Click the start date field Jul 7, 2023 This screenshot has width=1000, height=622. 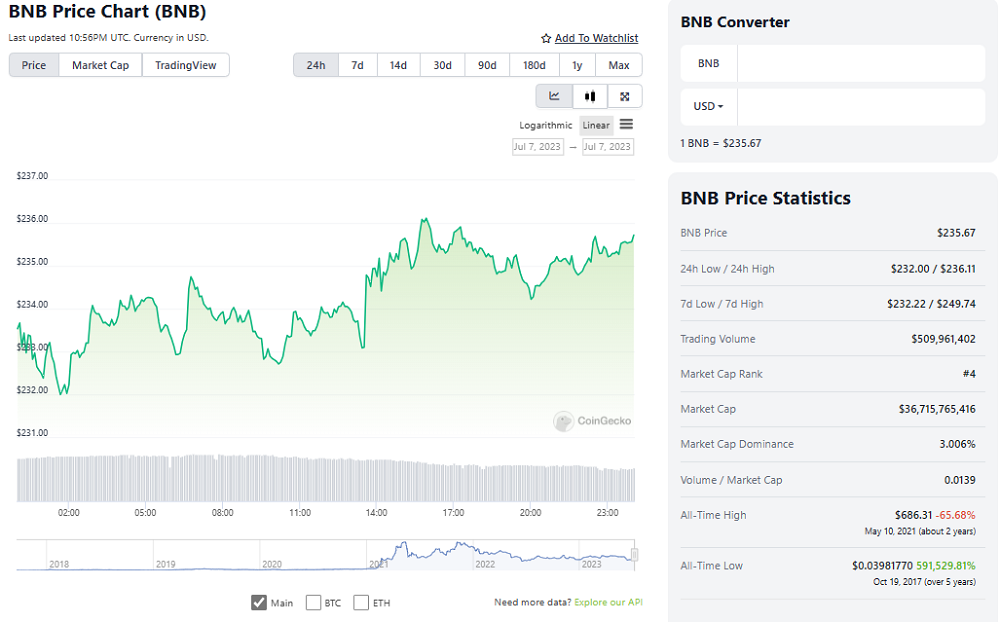[538, 147]
